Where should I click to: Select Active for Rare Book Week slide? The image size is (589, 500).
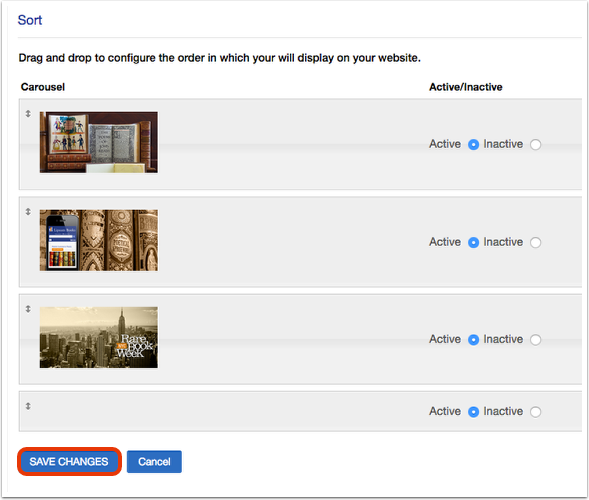click(x=473, y=340)
